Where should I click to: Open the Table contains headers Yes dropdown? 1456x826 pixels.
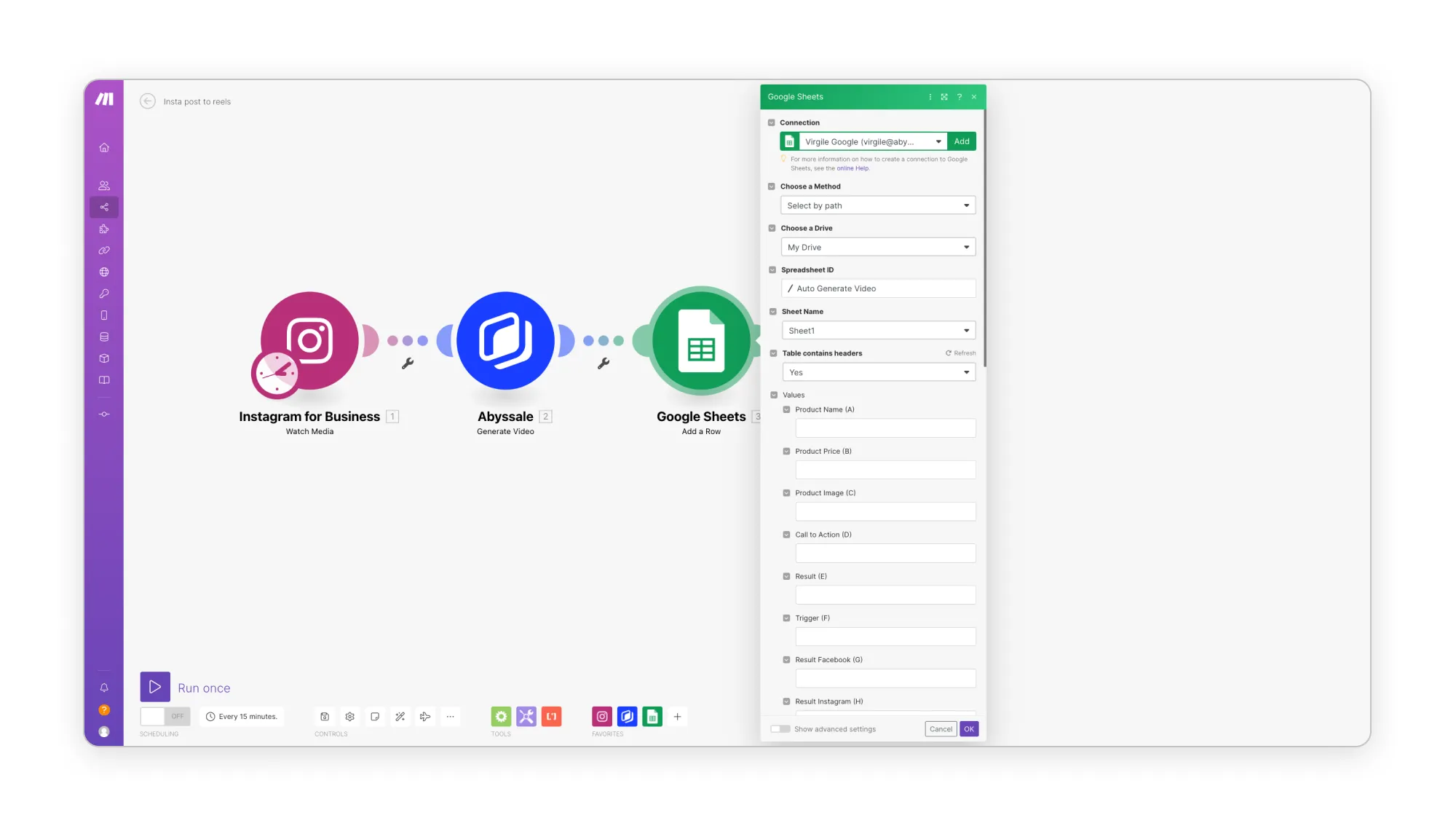click(879, 372)
